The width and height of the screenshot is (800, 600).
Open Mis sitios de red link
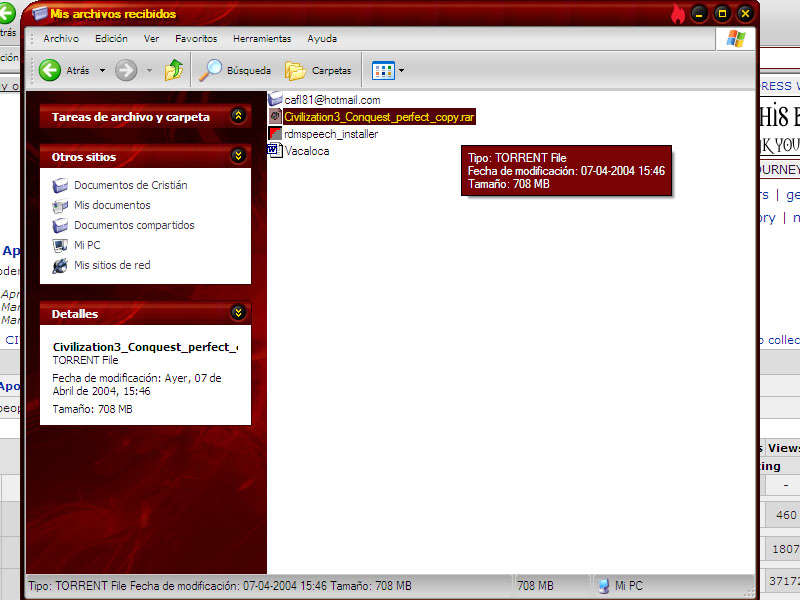pyautogui.click(x=112, y=265)
